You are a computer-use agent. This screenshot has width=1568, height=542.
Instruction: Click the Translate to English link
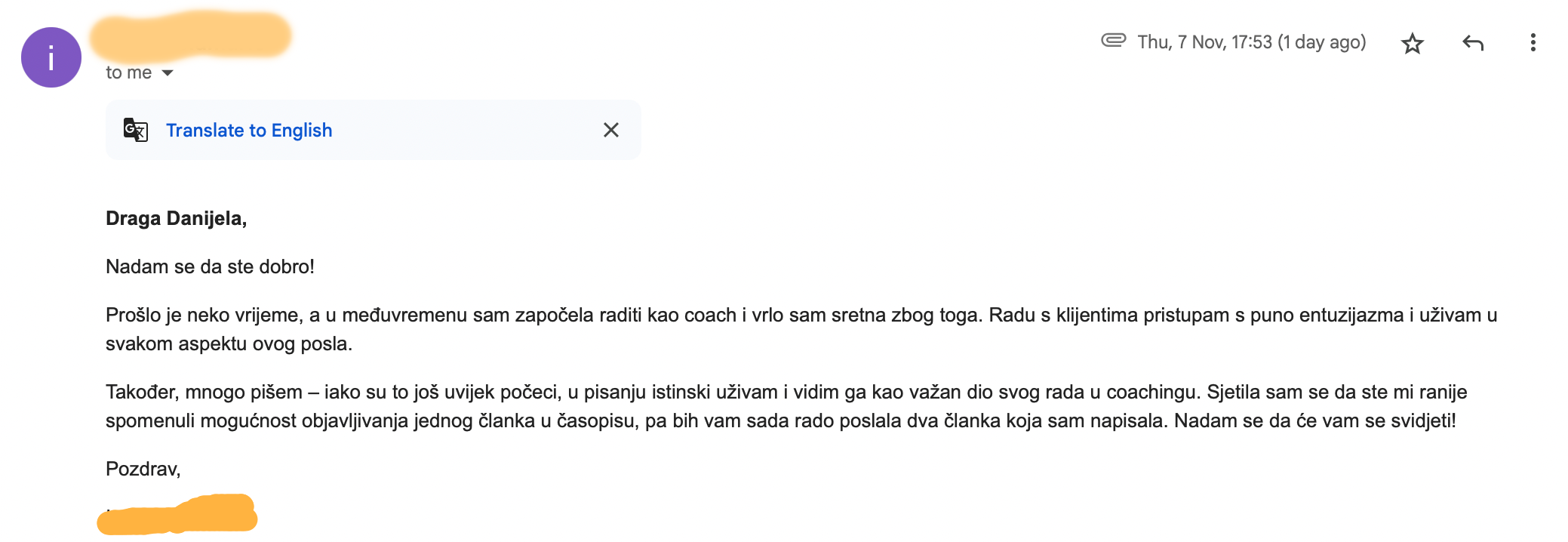point(249,131)
